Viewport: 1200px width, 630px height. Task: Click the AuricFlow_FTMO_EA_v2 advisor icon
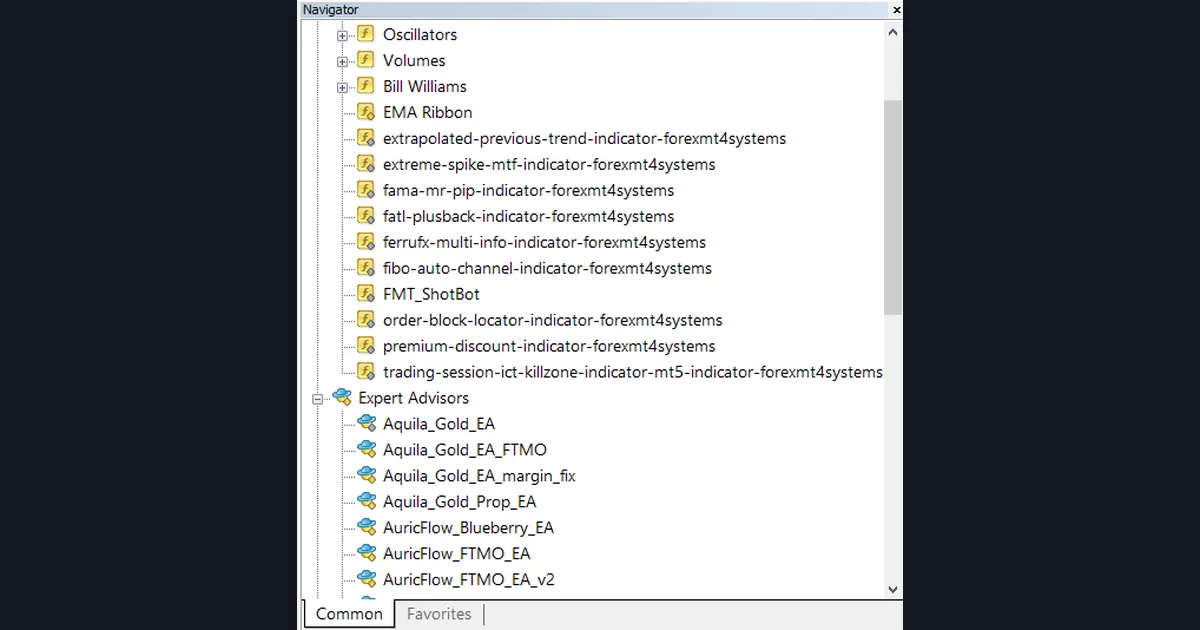(367, 580)
